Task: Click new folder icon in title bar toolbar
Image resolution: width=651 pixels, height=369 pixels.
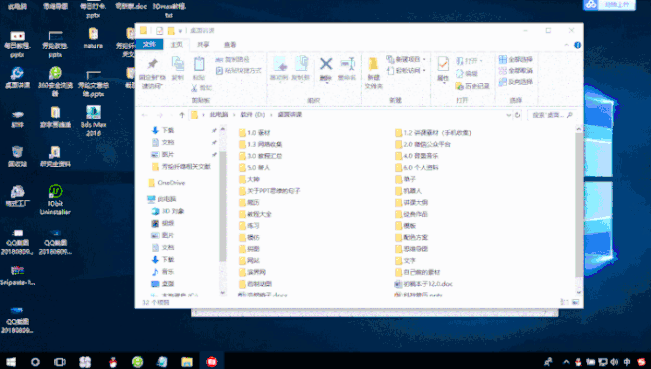Action: [171, 31]
